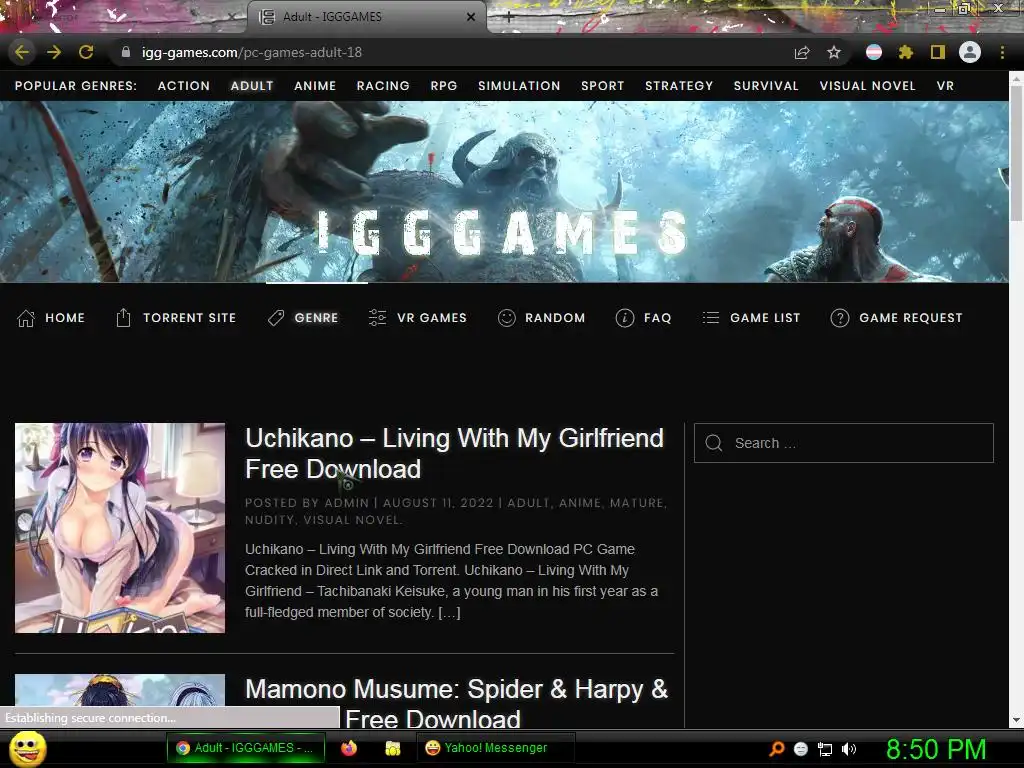The image size is (1024, 768).
Task: Close the Adult - IGGGAMES tab
Action: (x=471, y=17)
